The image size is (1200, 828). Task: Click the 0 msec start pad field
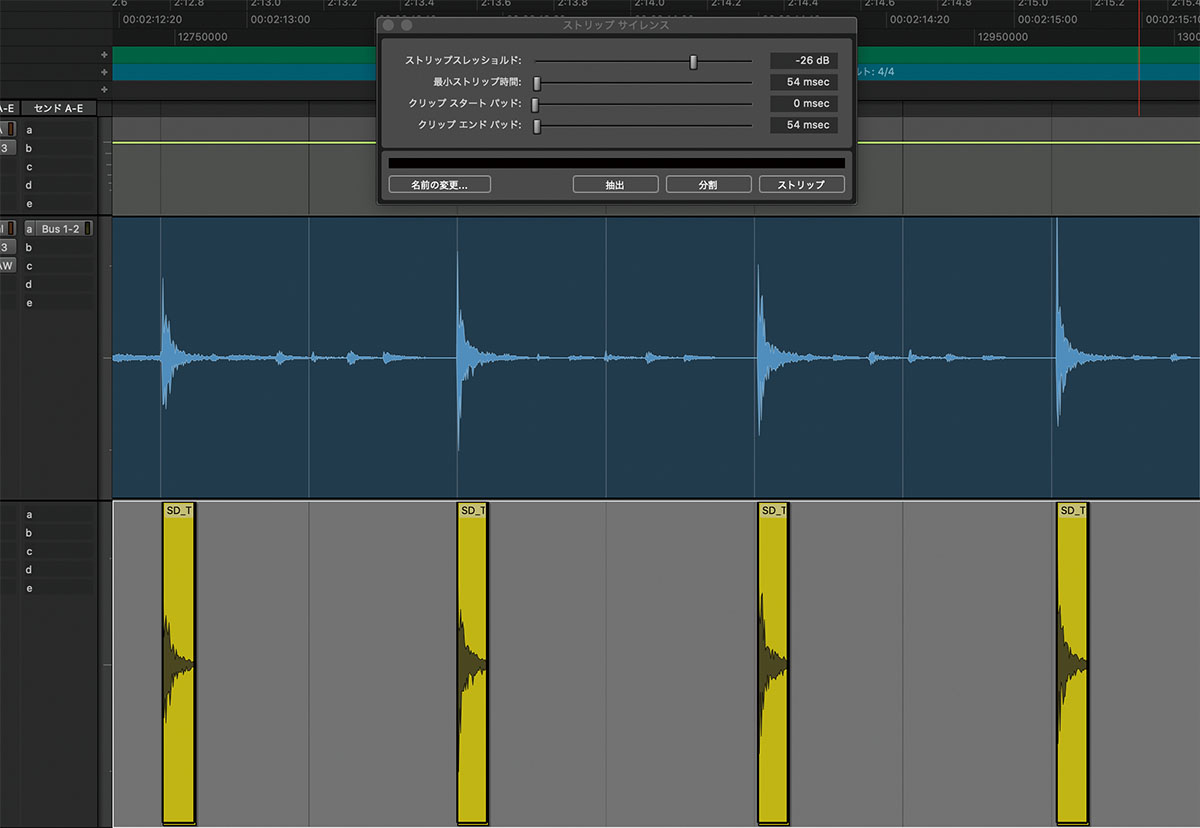[804, 104]
